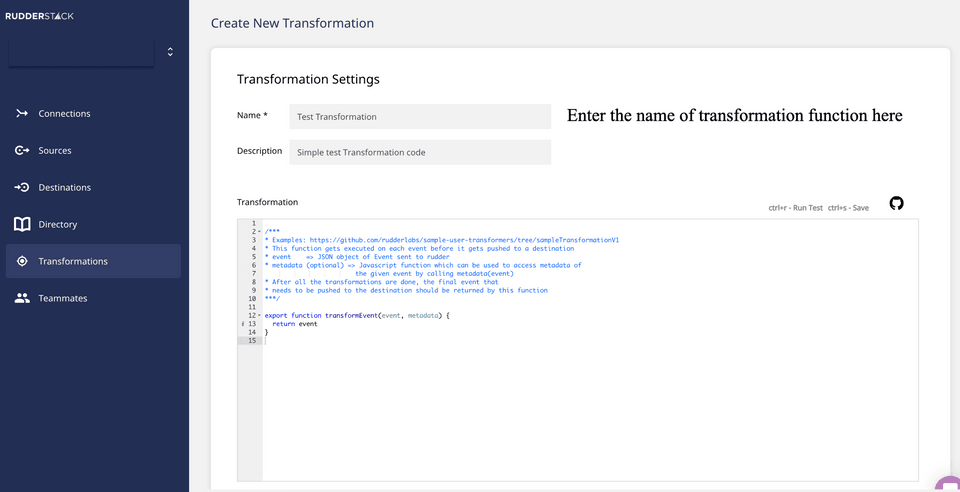This screenshot has width=960, height=492.
Task: Open the workspace switcher arrows
Action: tap(170, 52)
